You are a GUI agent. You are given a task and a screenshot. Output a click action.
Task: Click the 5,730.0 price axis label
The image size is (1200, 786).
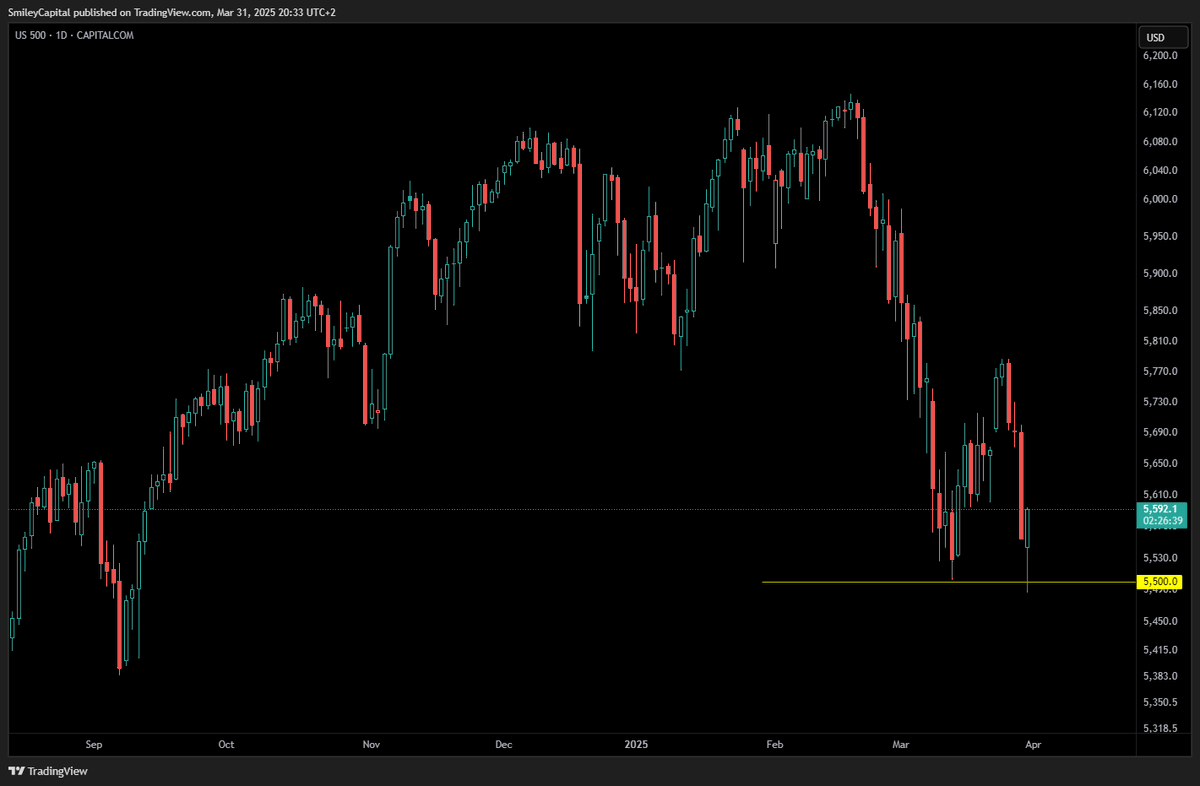click(1160, 401)
